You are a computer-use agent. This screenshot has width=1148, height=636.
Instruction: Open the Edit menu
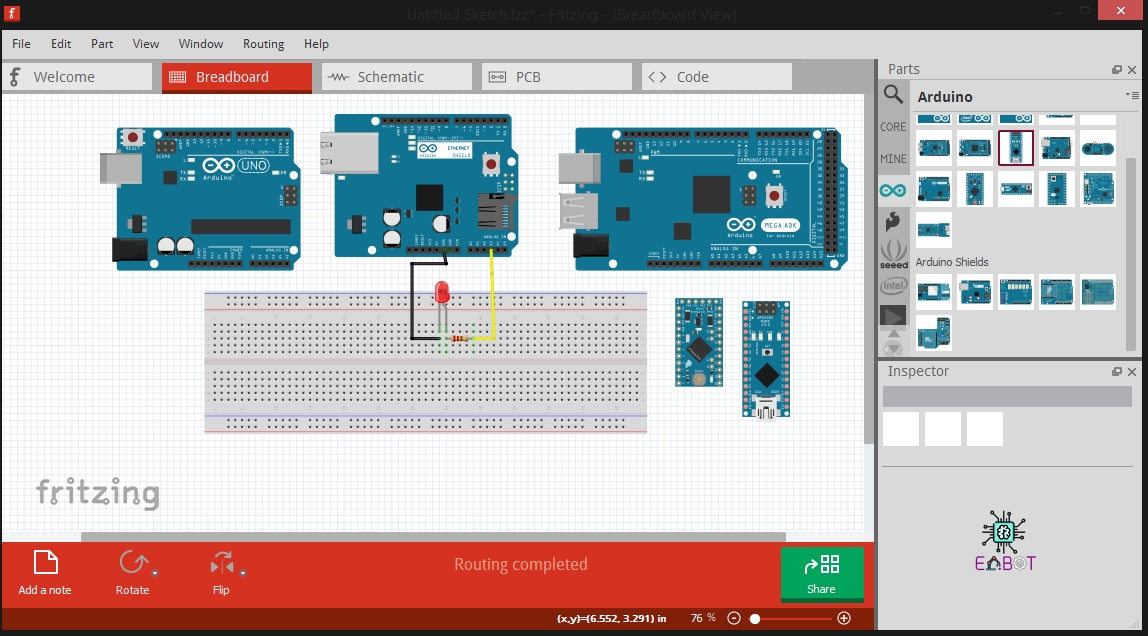pyautogui.click(x=61, y=44)
